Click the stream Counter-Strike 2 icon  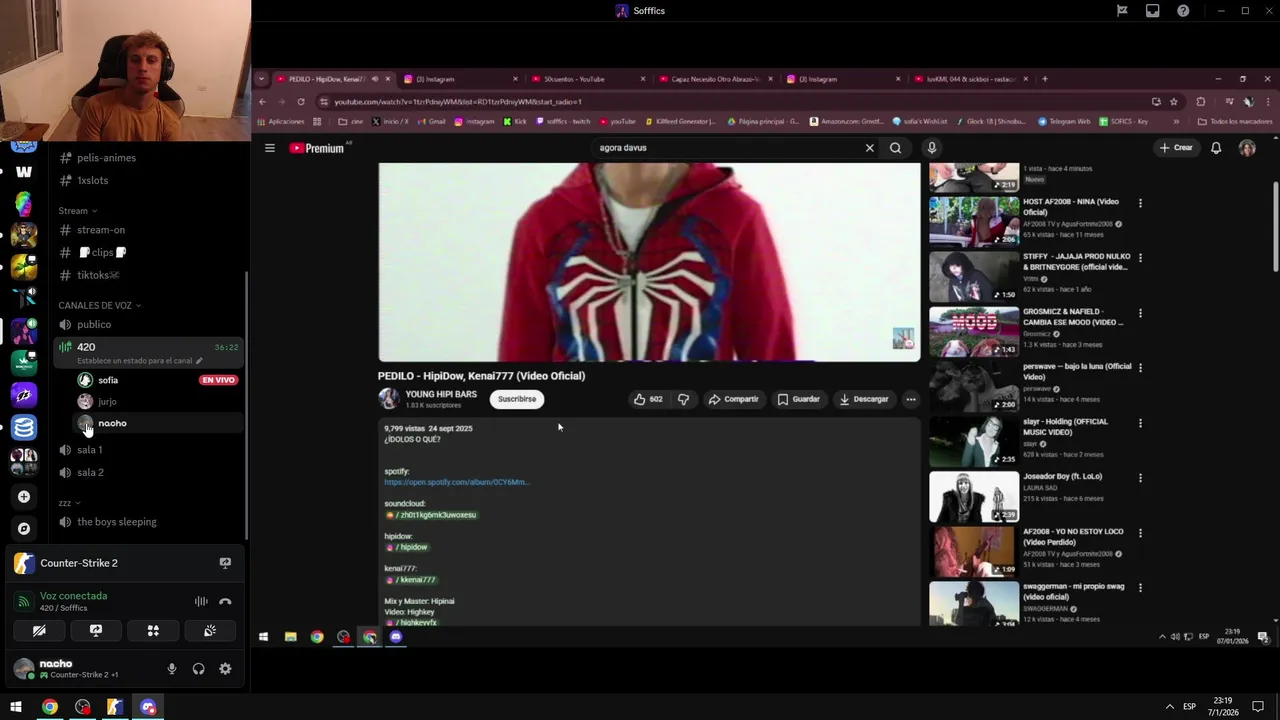tap(225, 563)
